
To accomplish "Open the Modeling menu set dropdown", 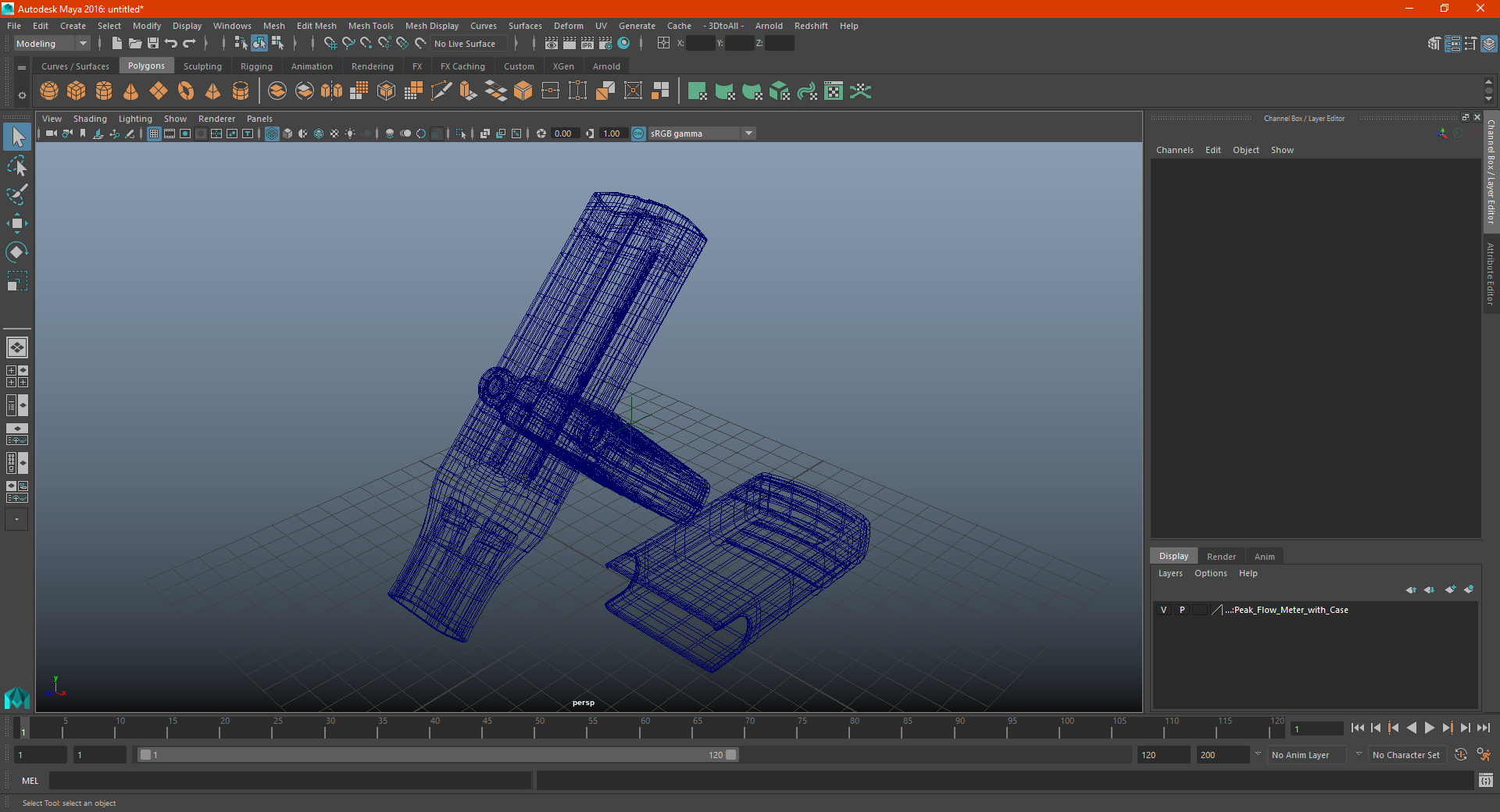I will (52, 44).
